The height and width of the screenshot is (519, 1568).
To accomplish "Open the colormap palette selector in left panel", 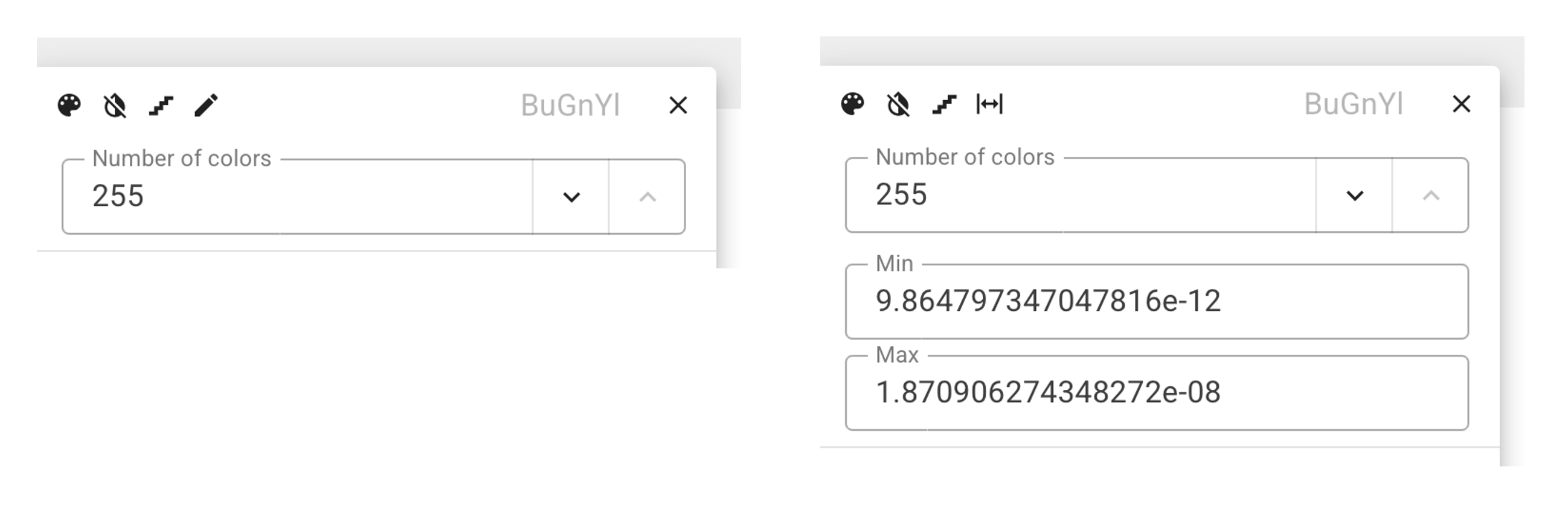I will pos(69,105).
